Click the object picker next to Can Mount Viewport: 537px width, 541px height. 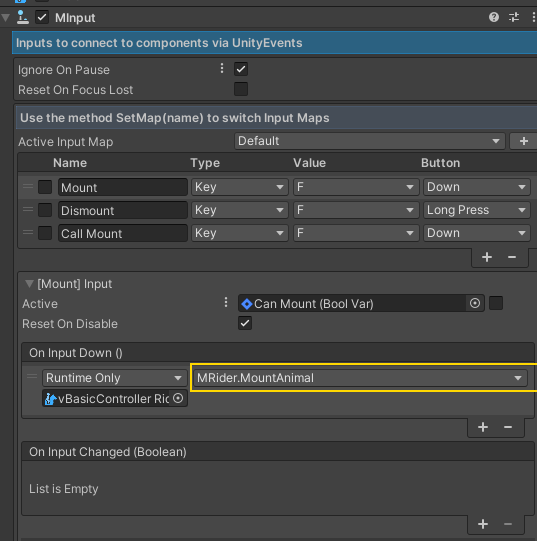point(475,303)
